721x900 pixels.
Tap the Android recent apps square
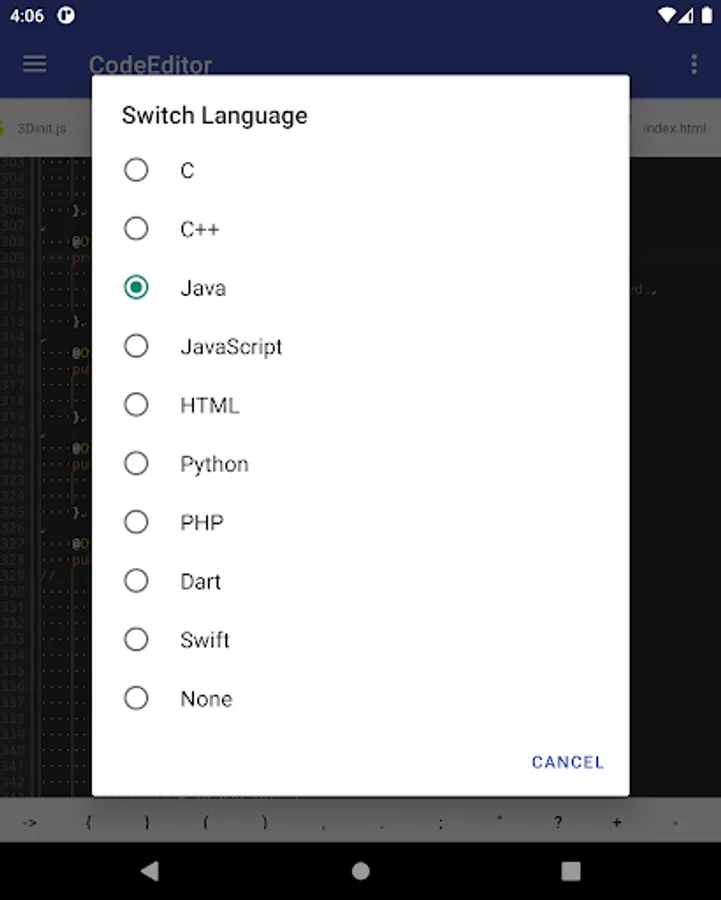click(571, 871)
